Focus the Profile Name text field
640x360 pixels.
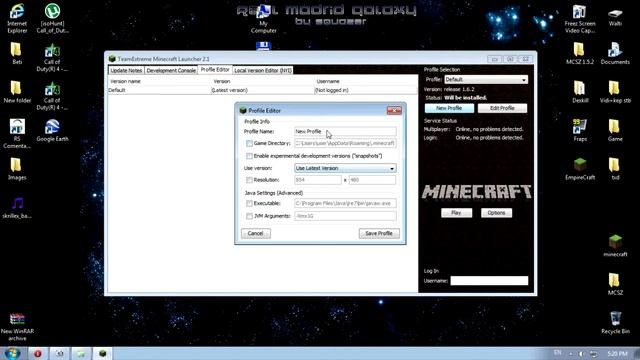pos(345,131)
